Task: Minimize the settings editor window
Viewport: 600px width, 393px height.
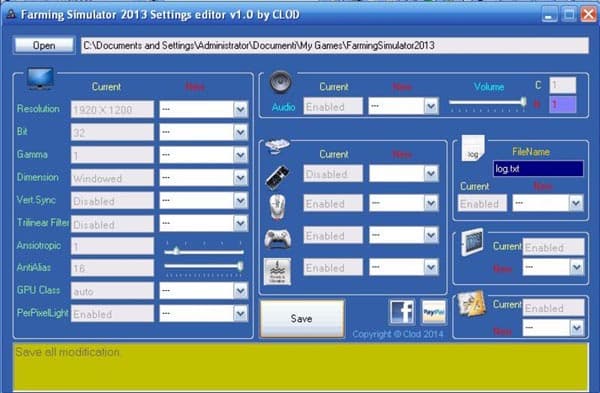Action: 550,15
